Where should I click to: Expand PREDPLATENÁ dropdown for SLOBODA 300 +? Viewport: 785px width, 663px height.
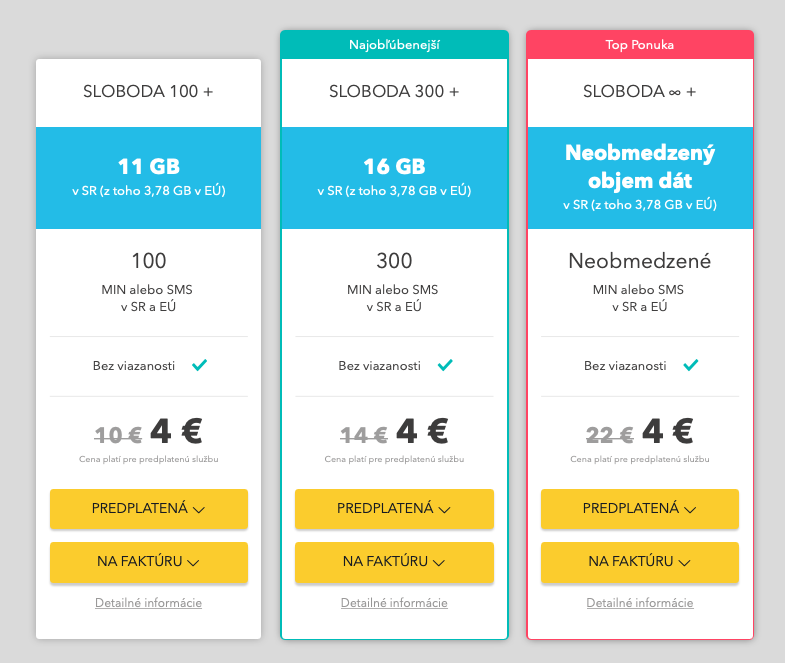pyautogui.click(x=395, y=509)
